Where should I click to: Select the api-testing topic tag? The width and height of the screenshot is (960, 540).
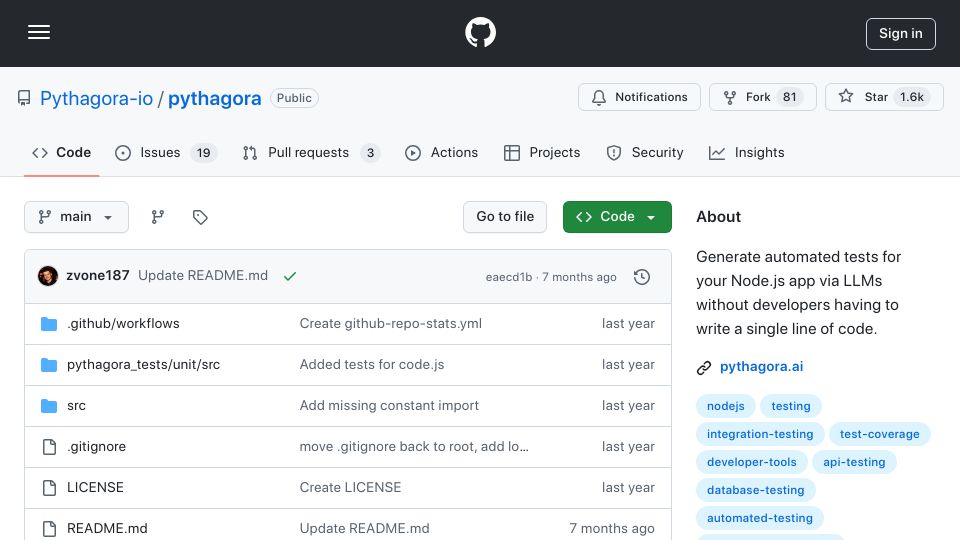[x=854, y=462]
